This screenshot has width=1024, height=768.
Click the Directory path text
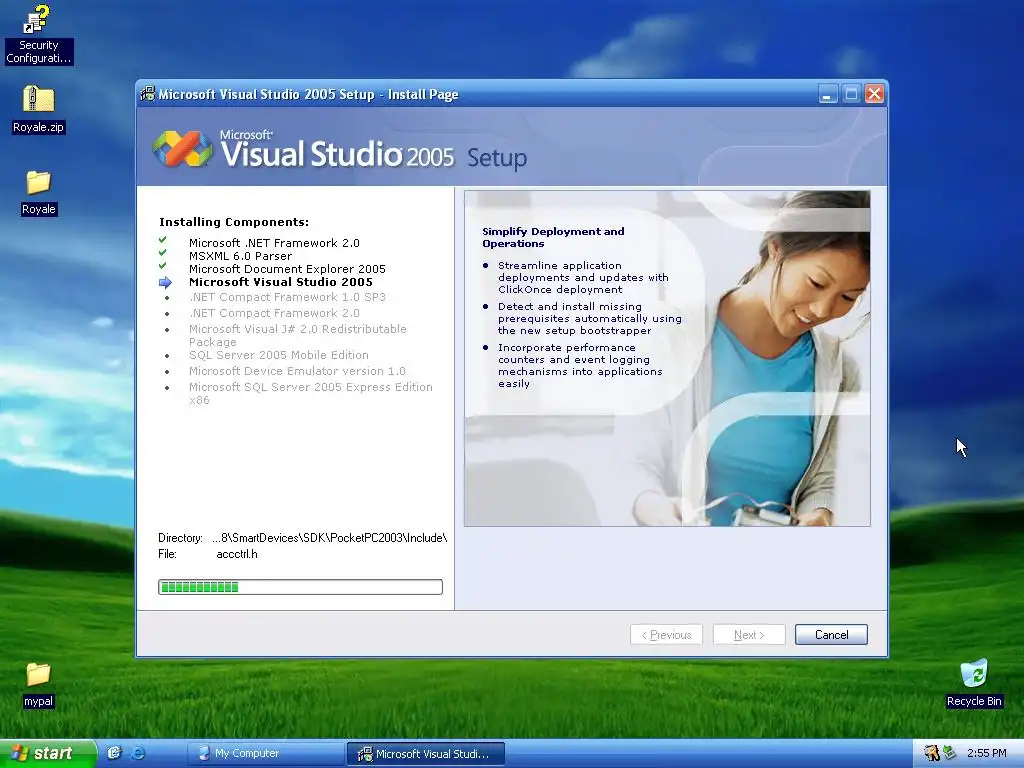[x=330, y=538]
